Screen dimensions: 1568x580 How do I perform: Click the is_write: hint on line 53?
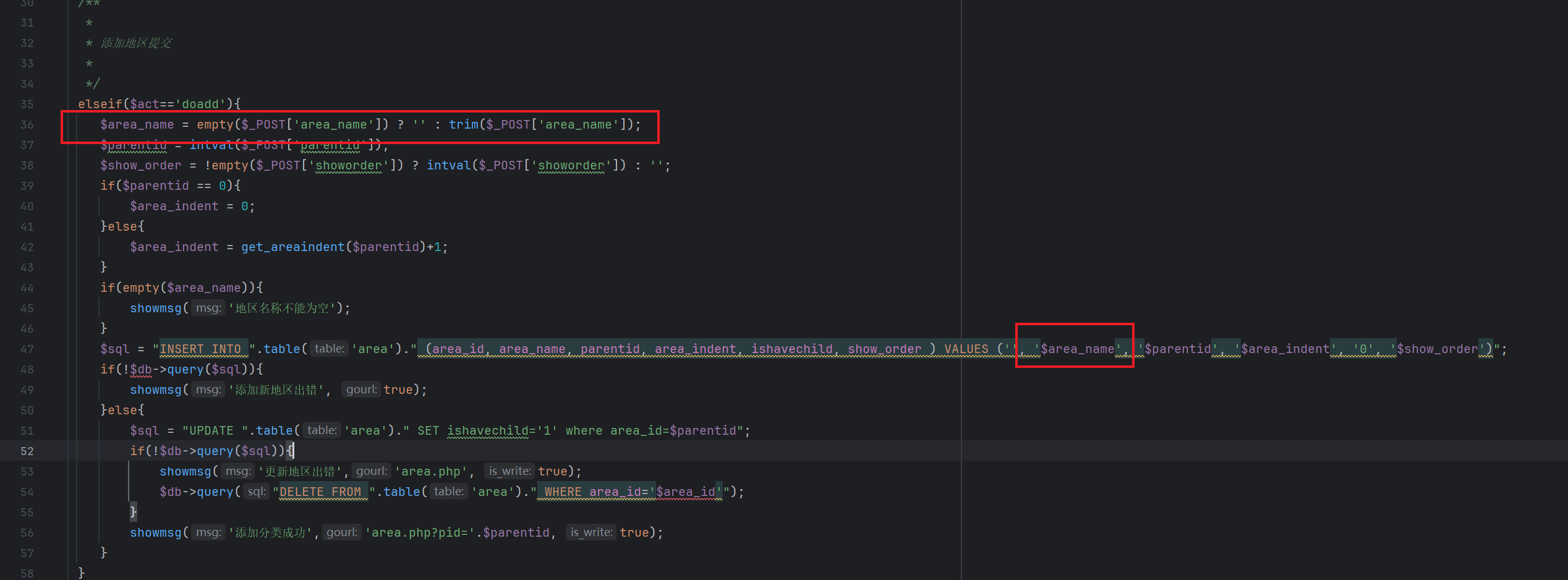pyautogui.click(x=509, y=471)
